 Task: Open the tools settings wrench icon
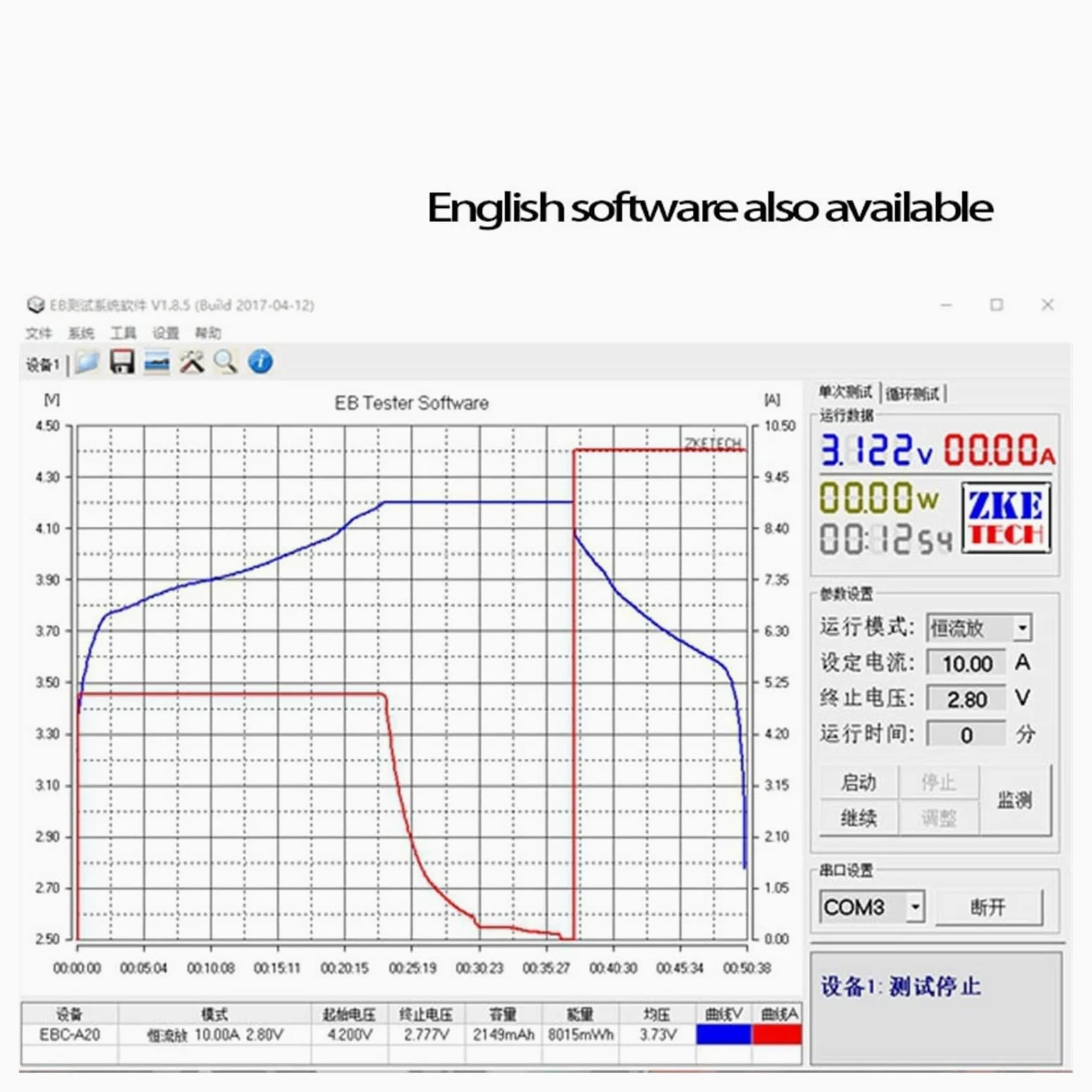coord(191,363)
